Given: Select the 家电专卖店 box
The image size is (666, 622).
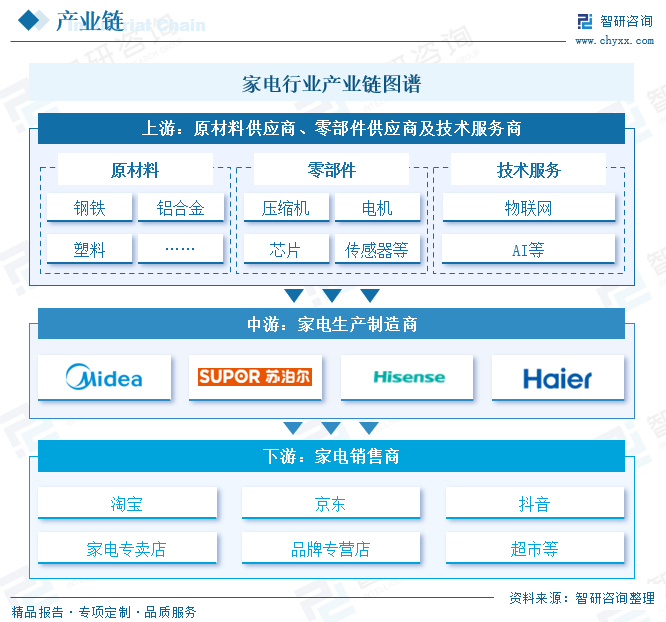Looking at the screenshot, I should point(127,548).
